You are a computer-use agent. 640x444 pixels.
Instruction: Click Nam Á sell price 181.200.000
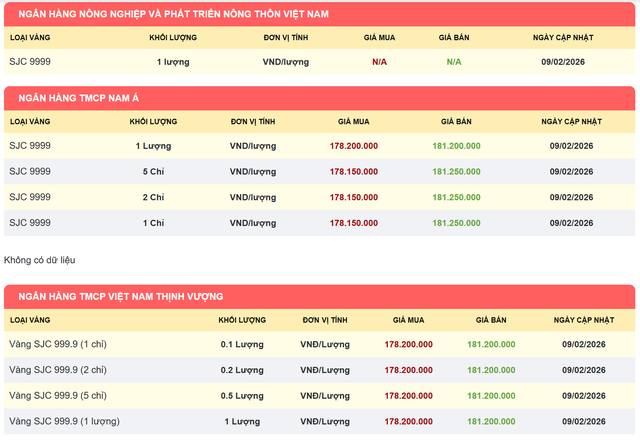[456, 146]
